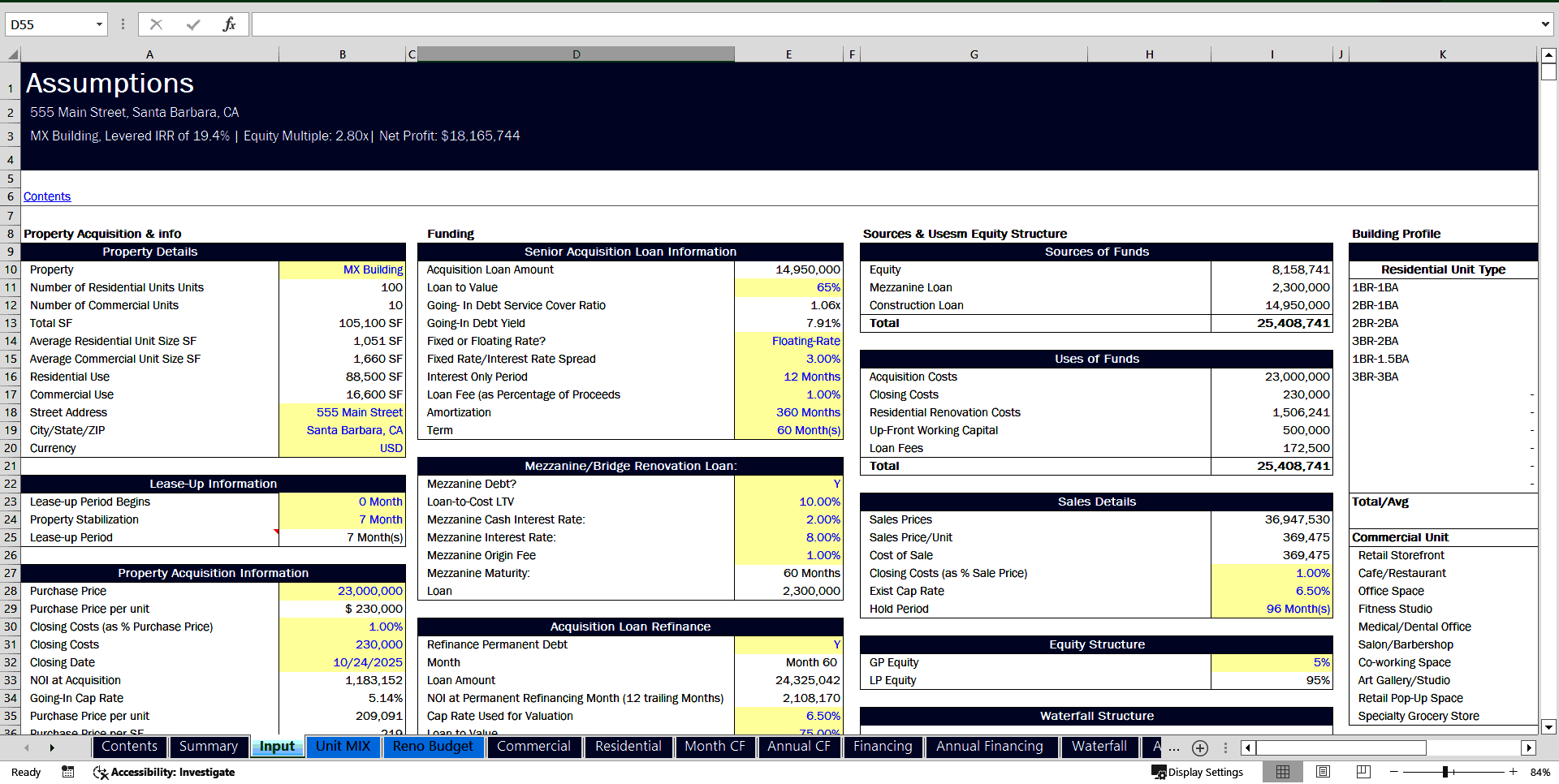Open the Residential sheet tab
Screen dimensions: 1559x784
(x=628, y=747)
